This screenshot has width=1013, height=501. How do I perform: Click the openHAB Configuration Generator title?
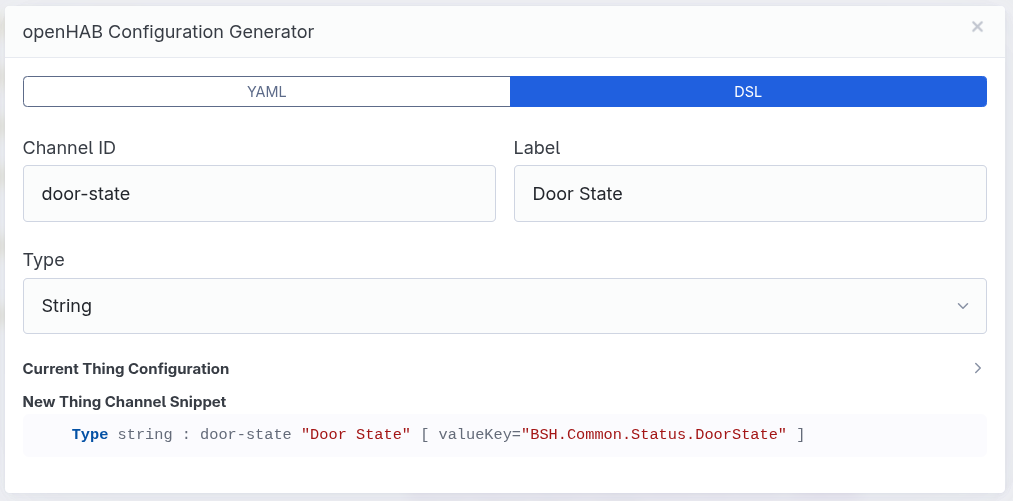point(168,32)
